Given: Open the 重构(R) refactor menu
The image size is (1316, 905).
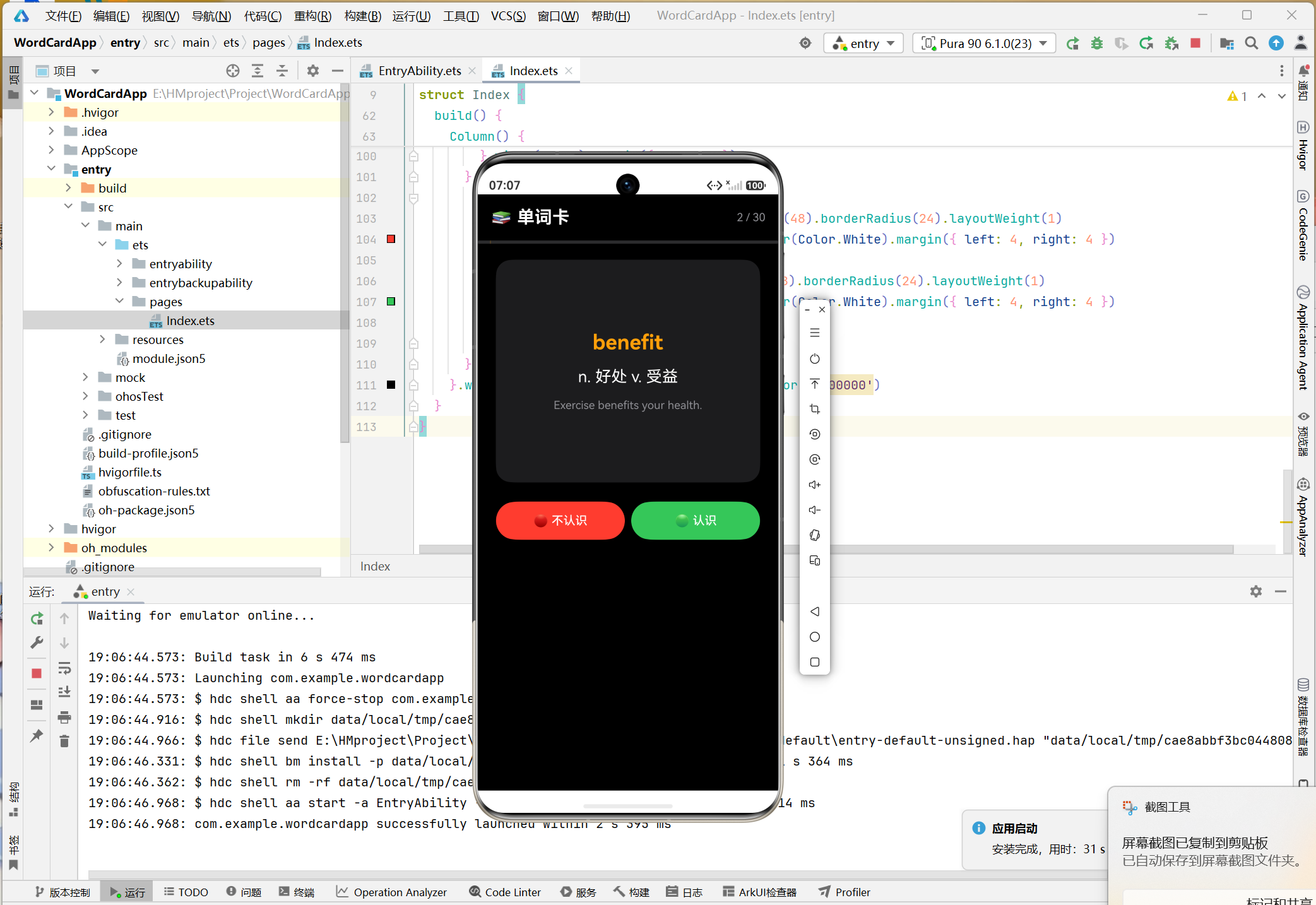Looking at the screenshot, I should (312, 16).
